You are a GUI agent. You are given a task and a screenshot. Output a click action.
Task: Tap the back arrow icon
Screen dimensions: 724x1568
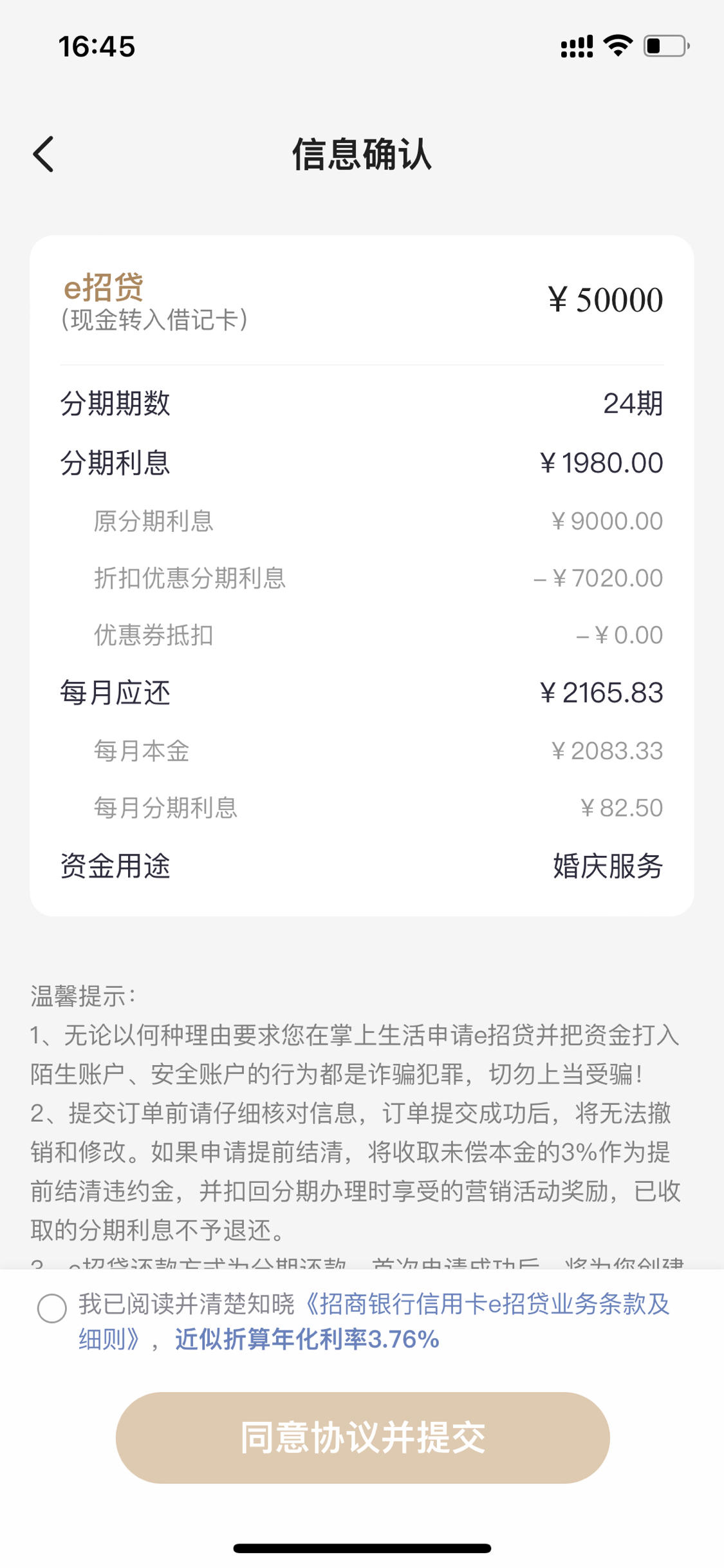pyautogui.click(x=43, y=155)
